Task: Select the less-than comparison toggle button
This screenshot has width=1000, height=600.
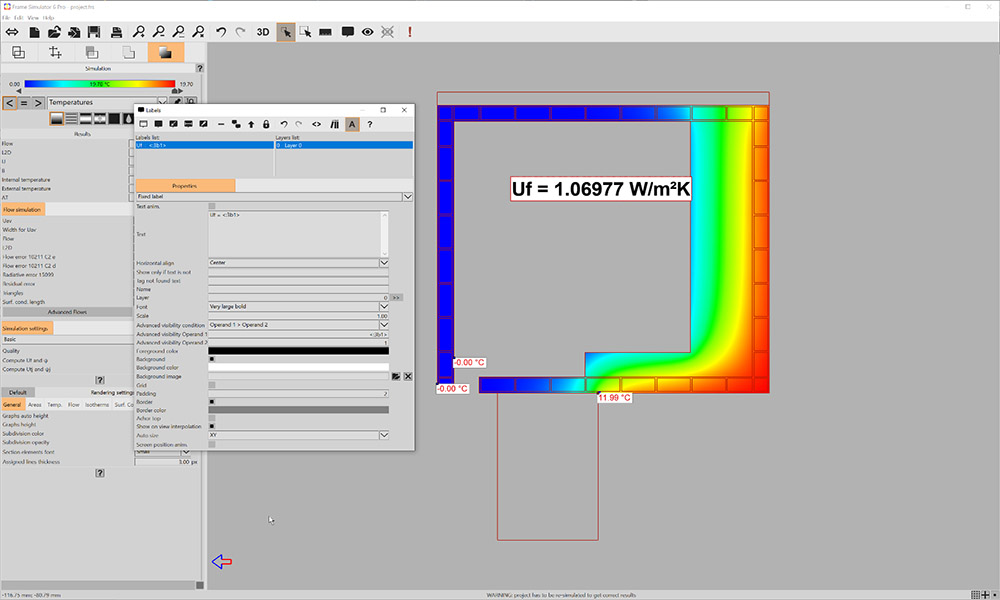Action: click(9, 103)
